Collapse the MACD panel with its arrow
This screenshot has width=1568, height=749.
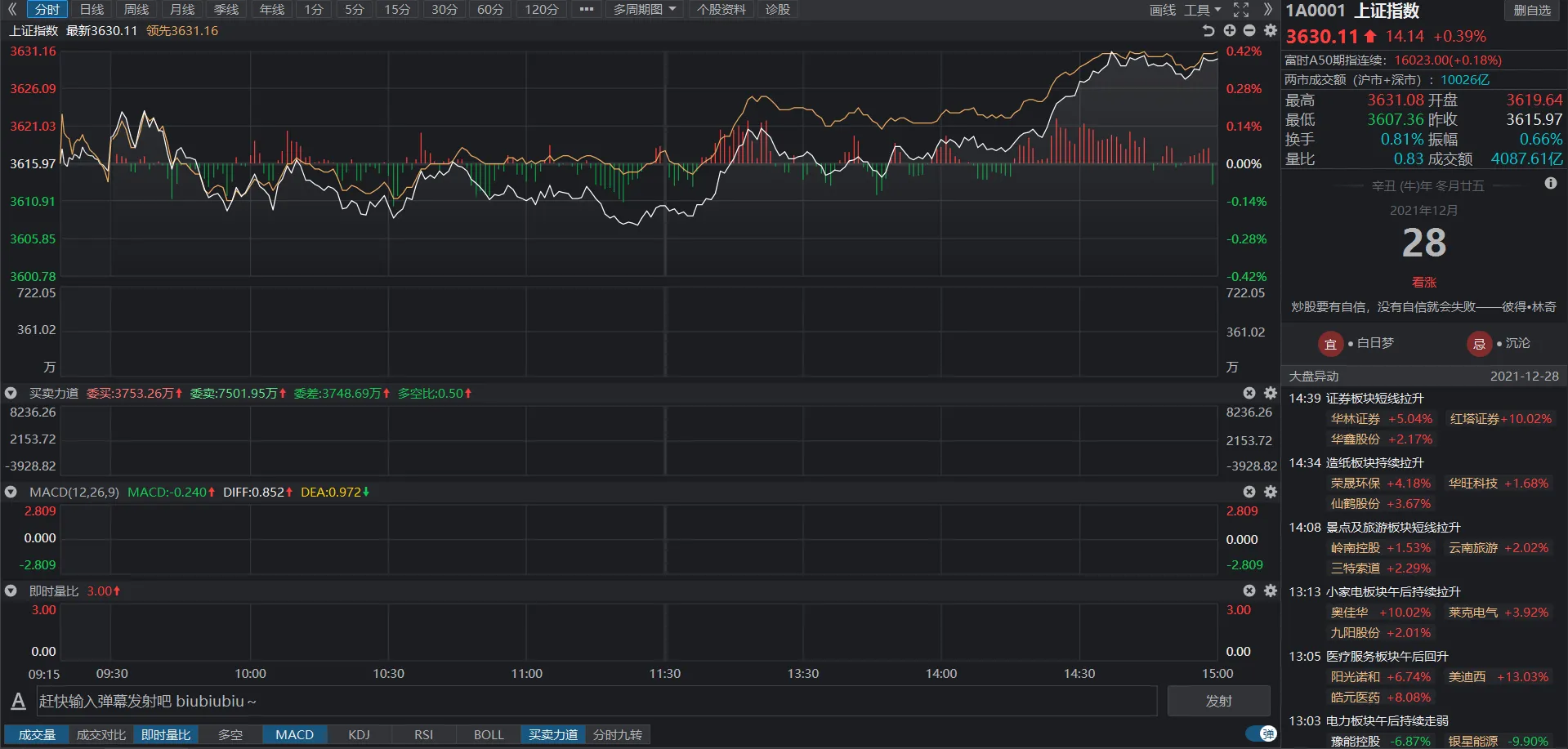[x=11, y=492]
